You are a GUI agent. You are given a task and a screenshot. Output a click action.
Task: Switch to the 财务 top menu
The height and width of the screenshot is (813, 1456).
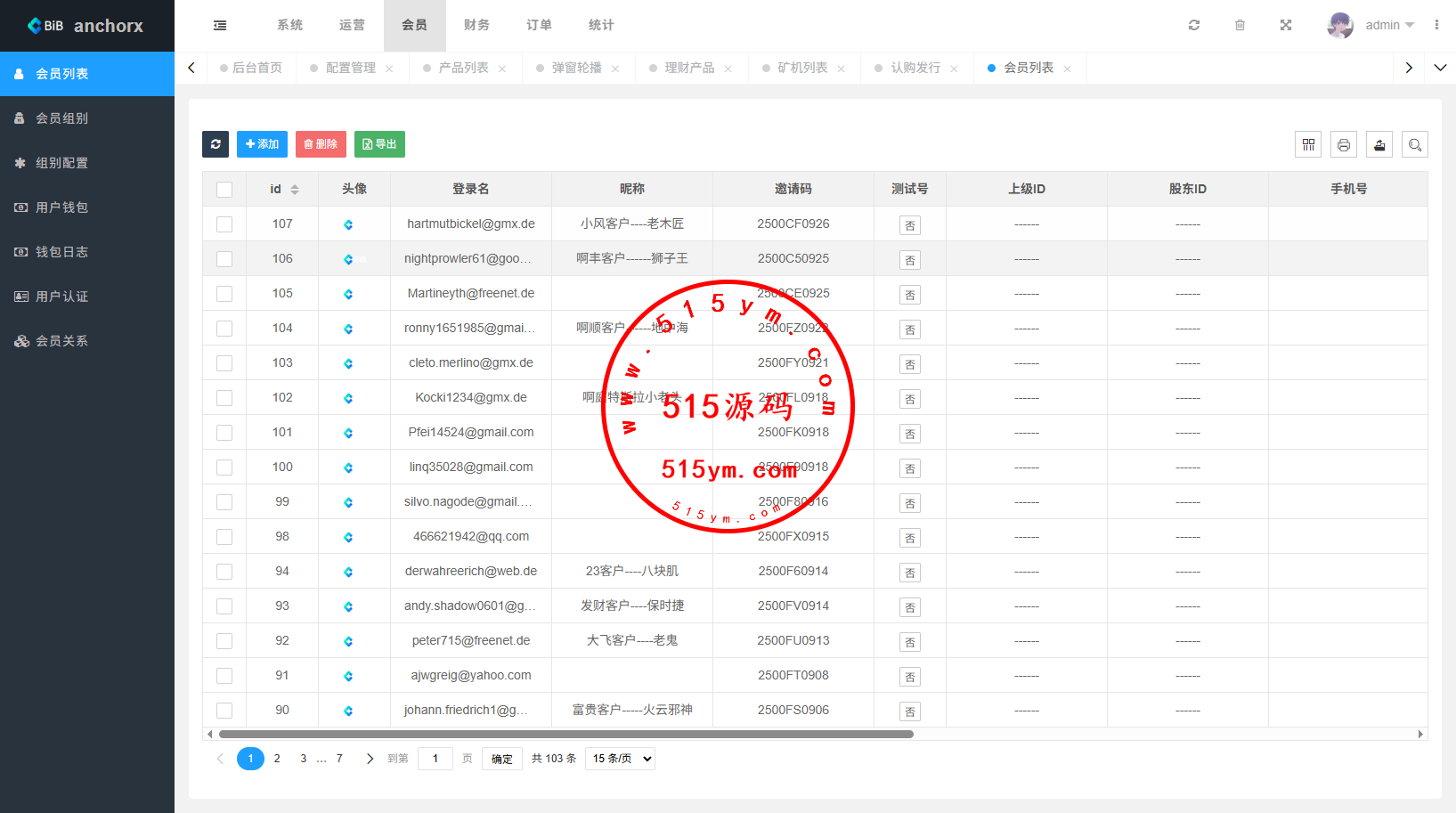476,25
